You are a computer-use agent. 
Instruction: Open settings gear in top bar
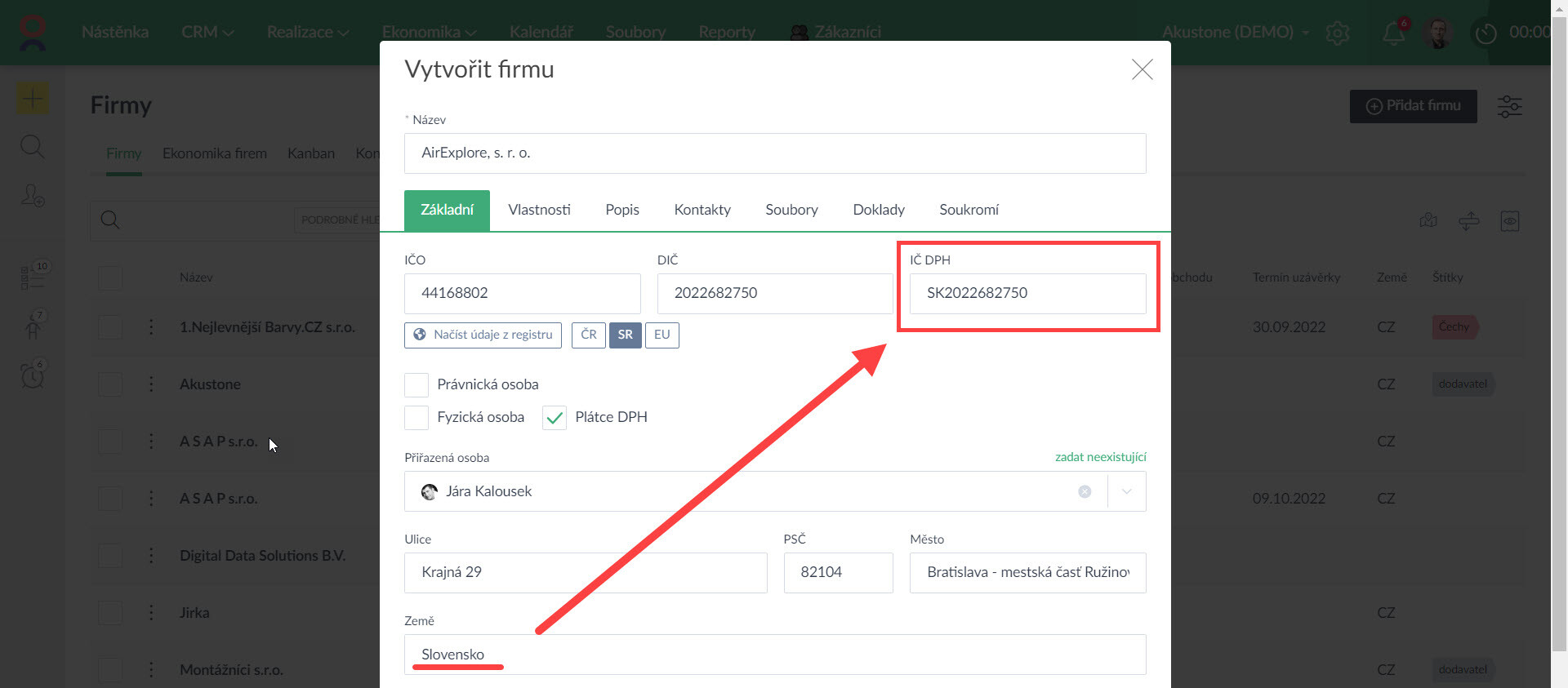coord(1338,33)
